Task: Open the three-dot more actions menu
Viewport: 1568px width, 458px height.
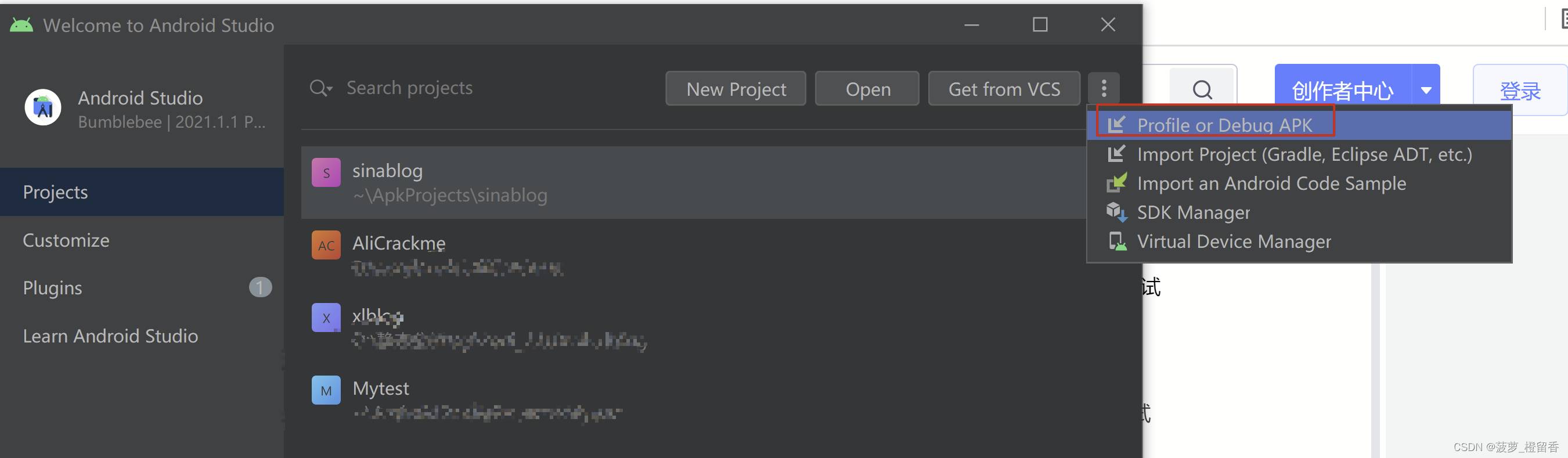Action: 1104,88
